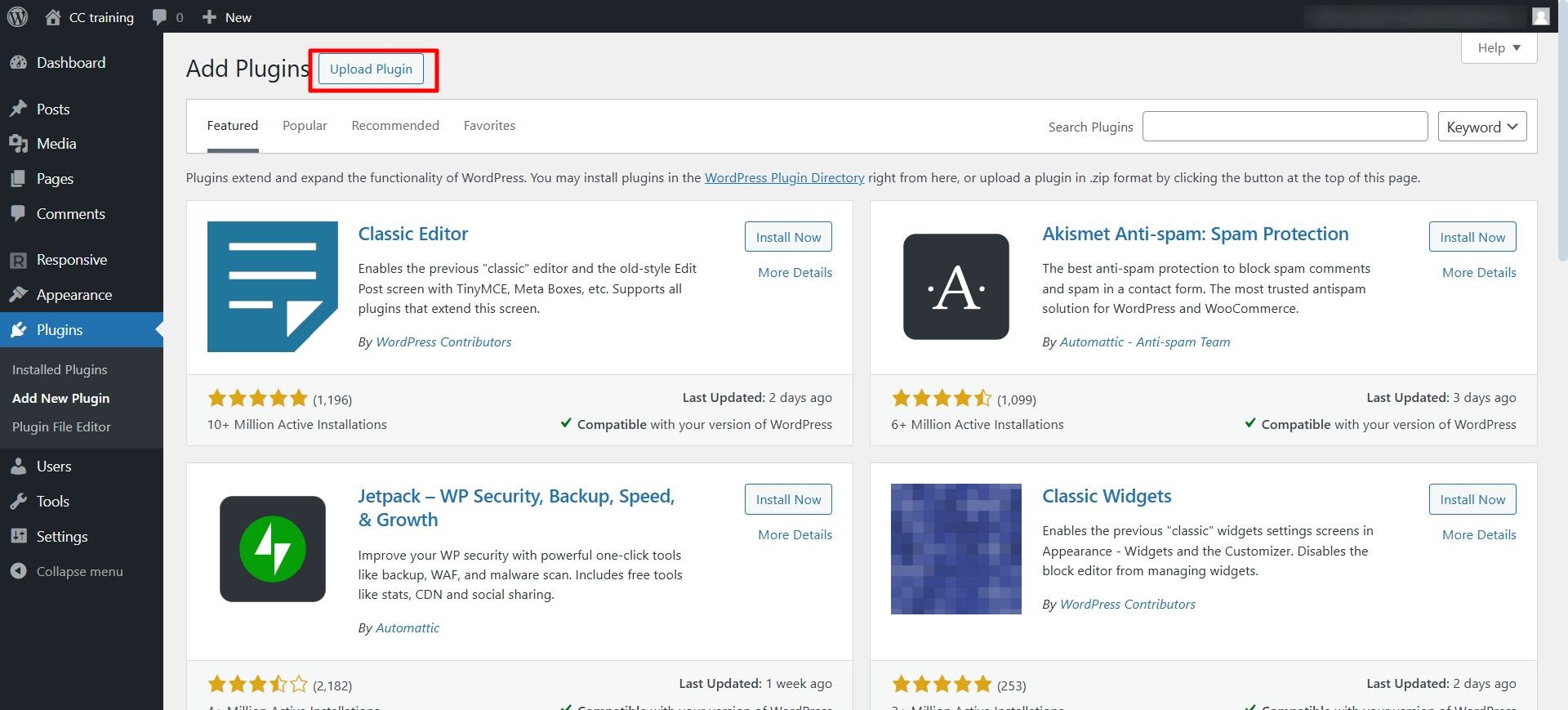Click the Jetpack star rating
The image size is (1568, 710).
257,685
